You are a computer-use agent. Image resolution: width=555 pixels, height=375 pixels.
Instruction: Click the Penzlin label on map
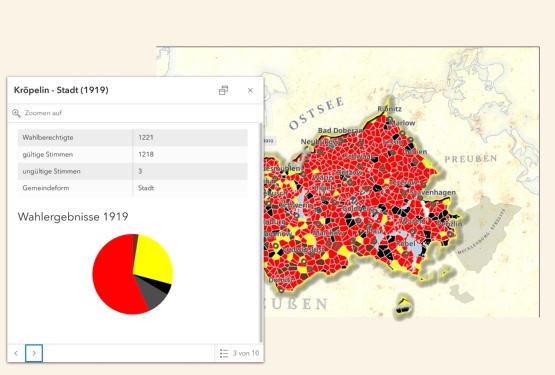[450, 224]
